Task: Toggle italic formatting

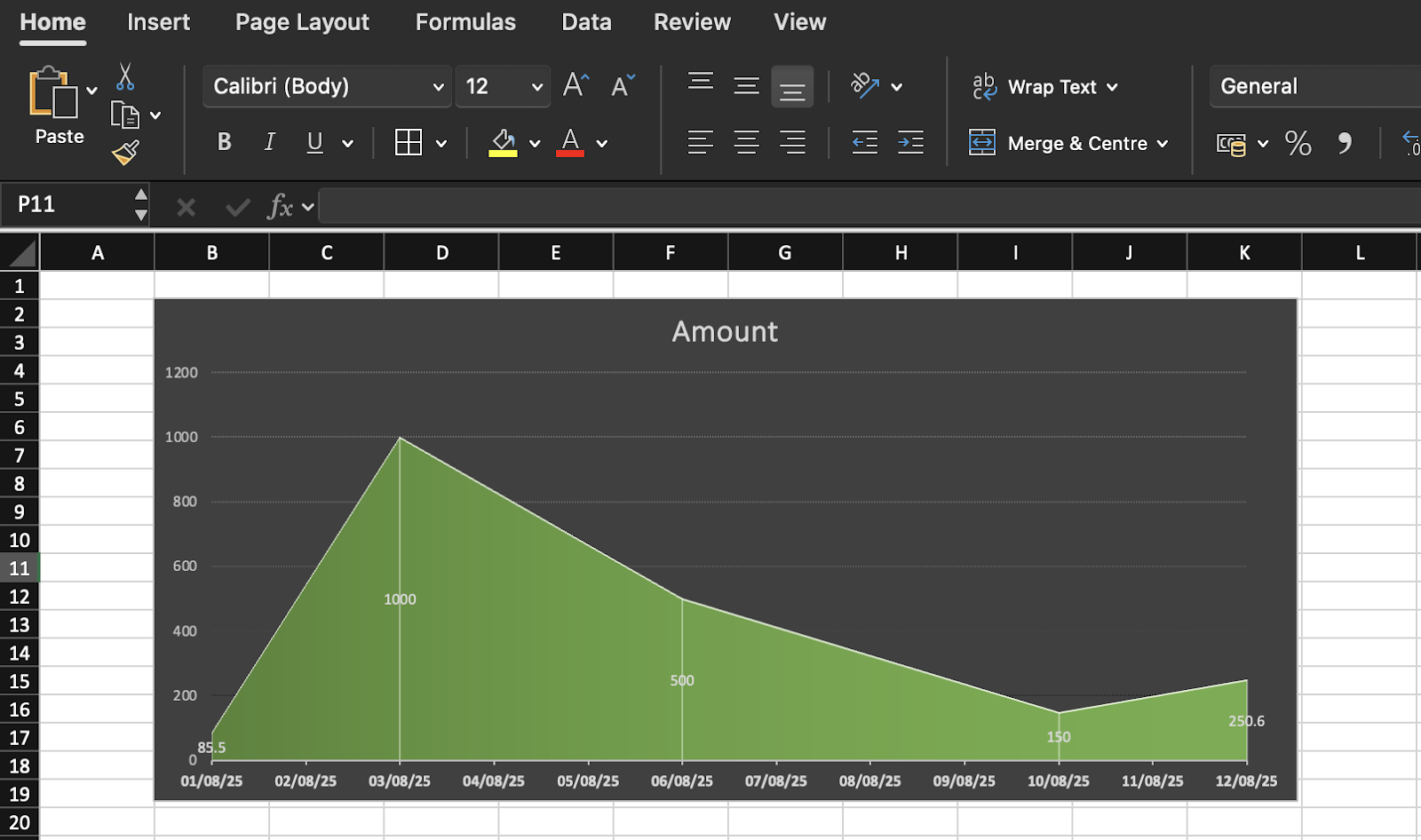Action: pos(270,142)
